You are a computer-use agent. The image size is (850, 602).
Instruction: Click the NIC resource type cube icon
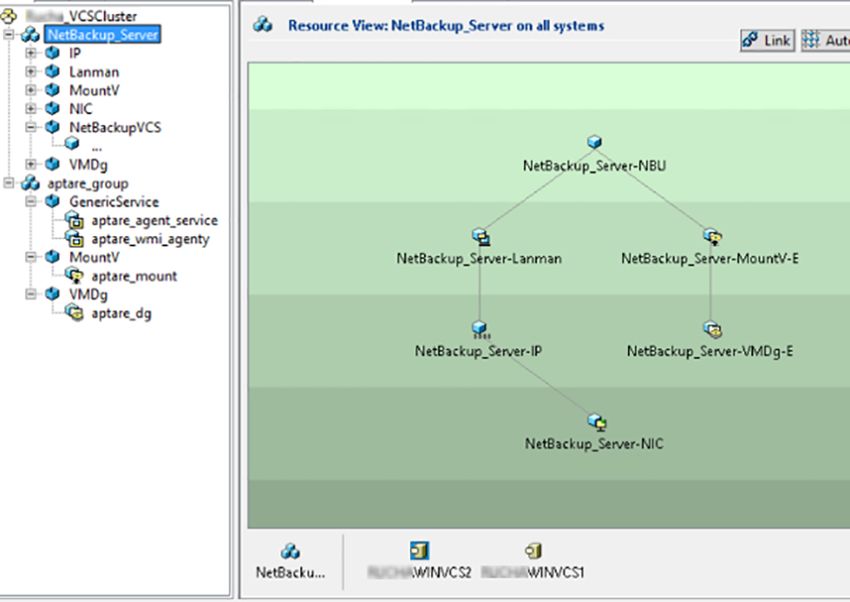tap(52, 108)
